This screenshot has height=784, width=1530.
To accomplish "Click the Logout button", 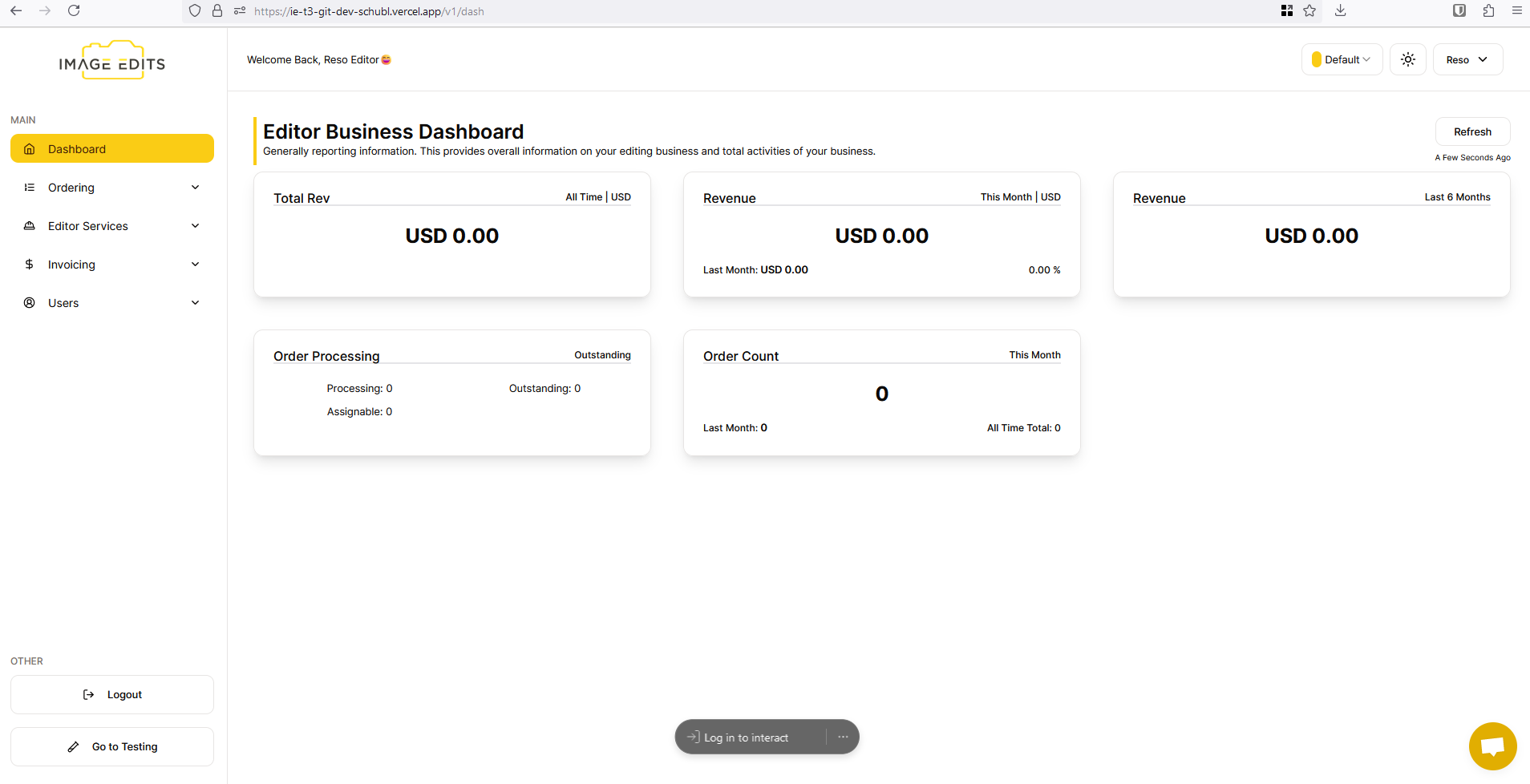I will (112, 695).
